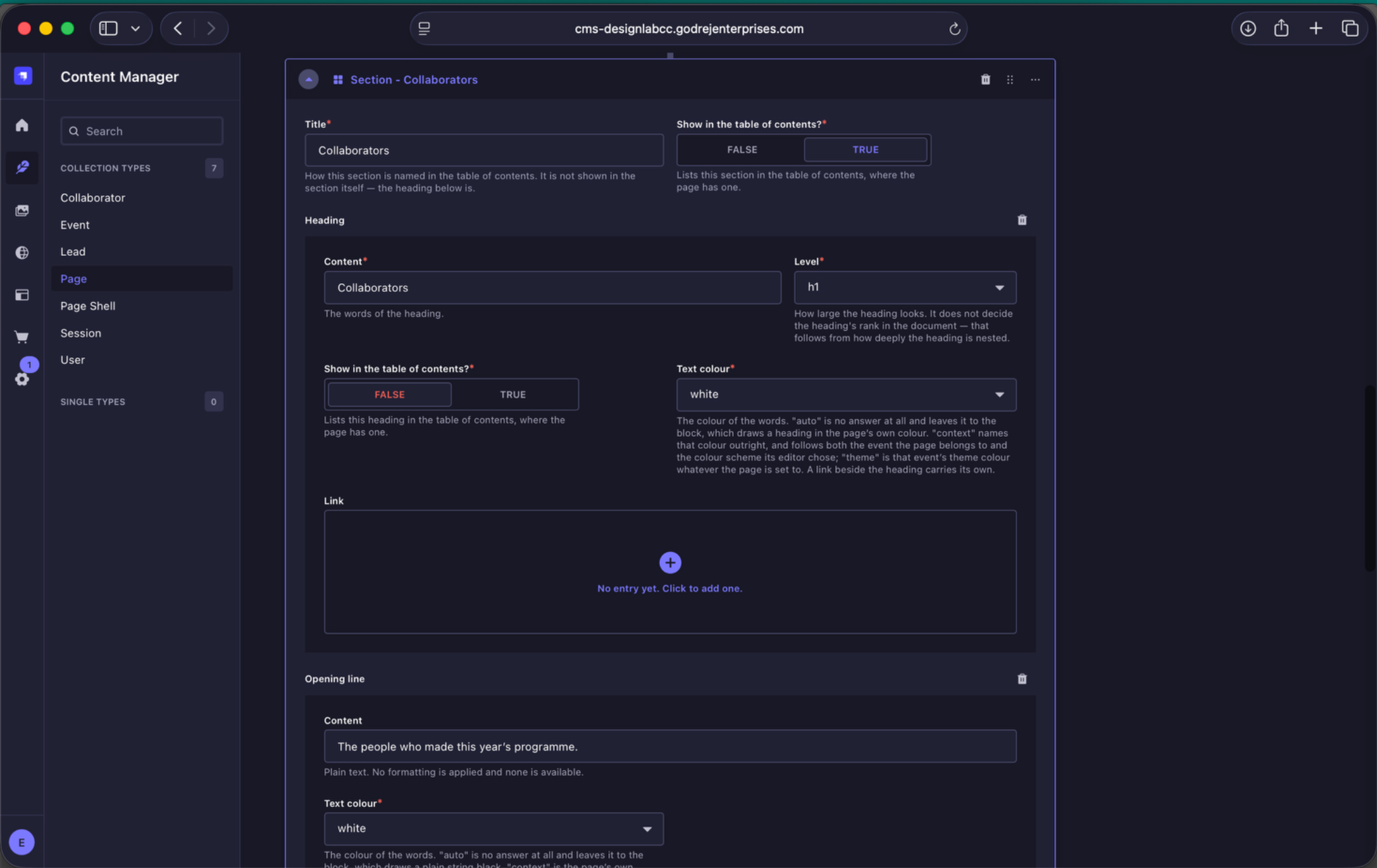Delete the Opening line component

click(1022, 678)
